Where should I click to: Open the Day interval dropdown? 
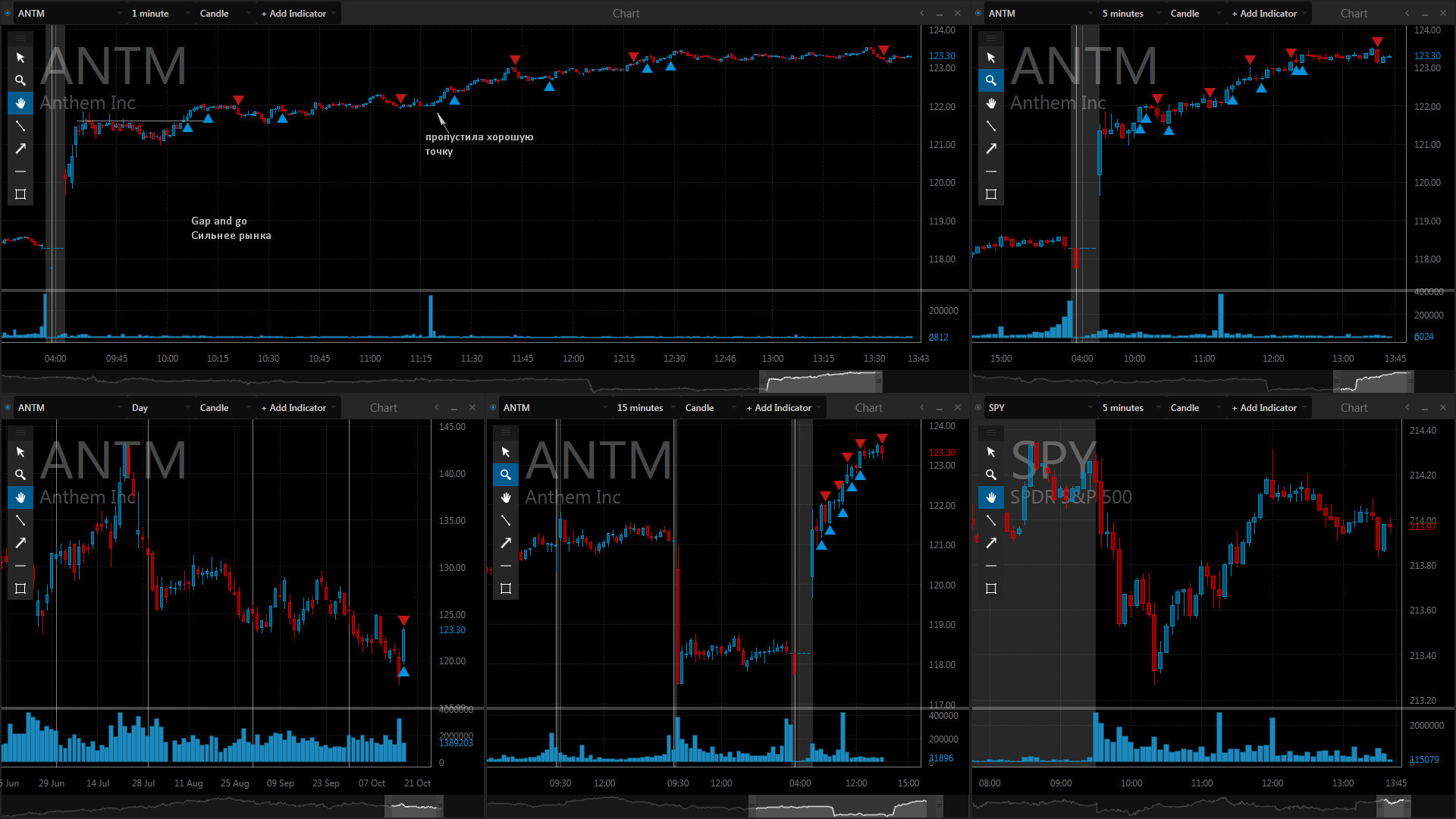click(160, 408)
